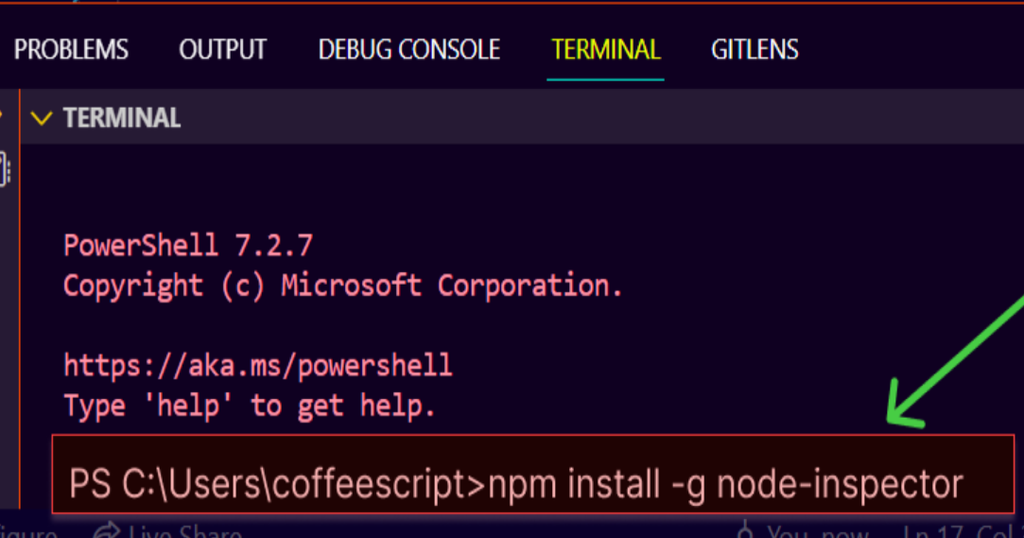Focus the PS command prompt line
The image size is (1024, 538).
point(515,485)
